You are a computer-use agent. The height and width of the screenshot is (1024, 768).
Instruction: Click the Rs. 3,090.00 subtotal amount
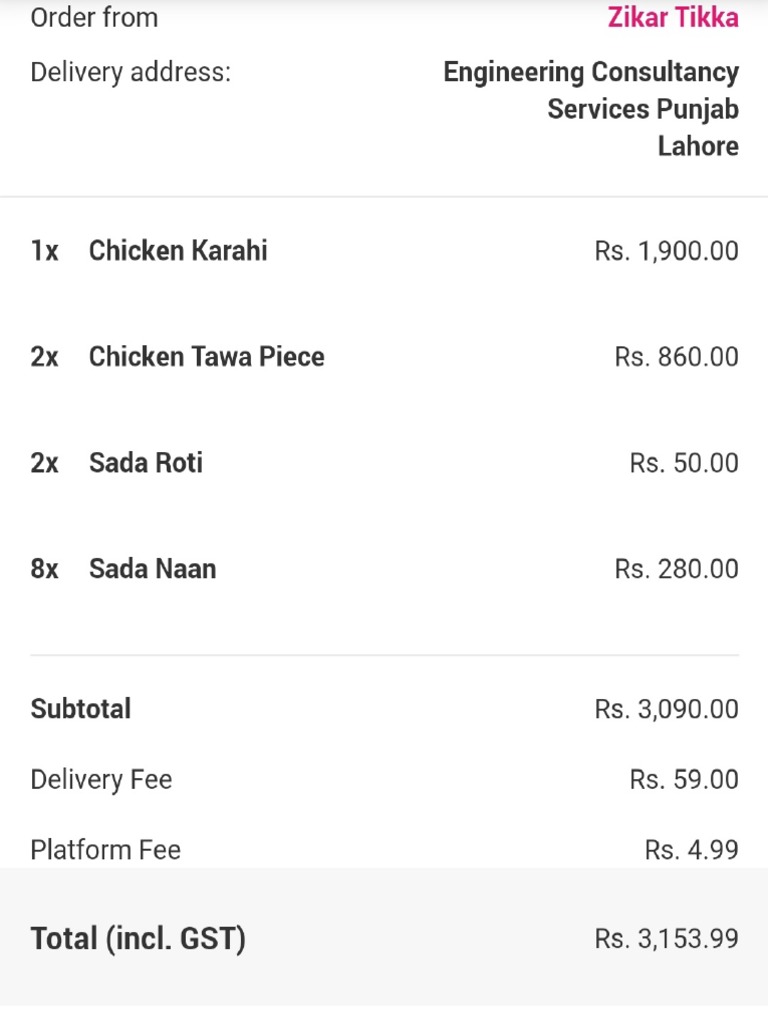click(x=666, y=709)
